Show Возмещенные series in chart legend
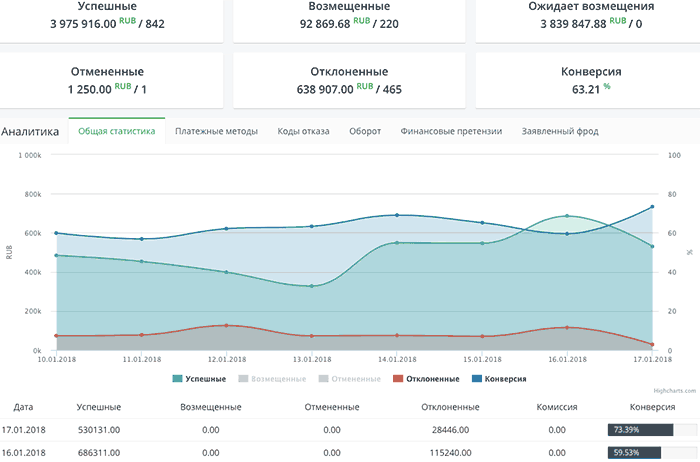The height and width of the screenshot is (462, 700). tap(272, 379)
